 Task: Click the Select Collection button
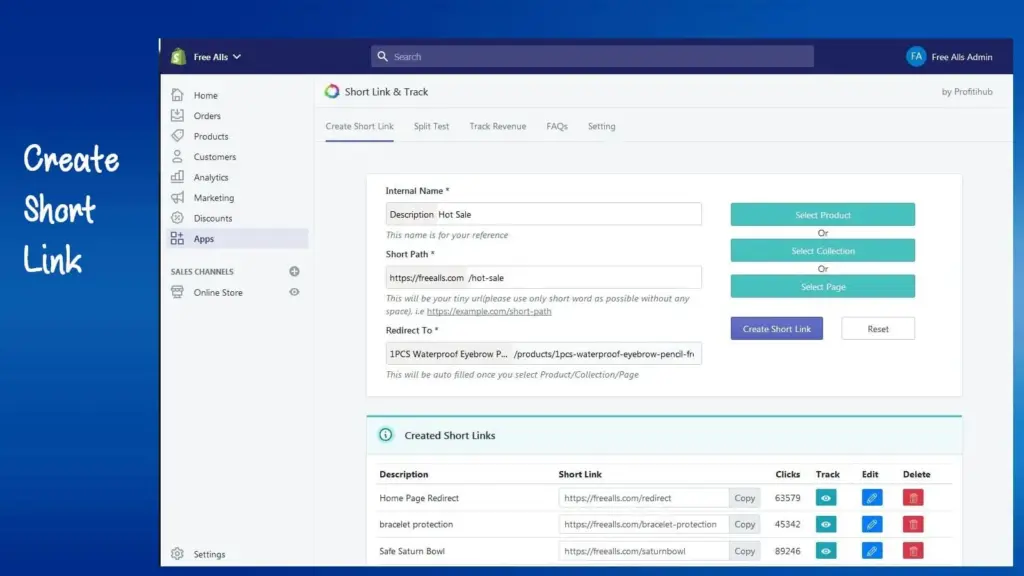(x=823, y=251)
